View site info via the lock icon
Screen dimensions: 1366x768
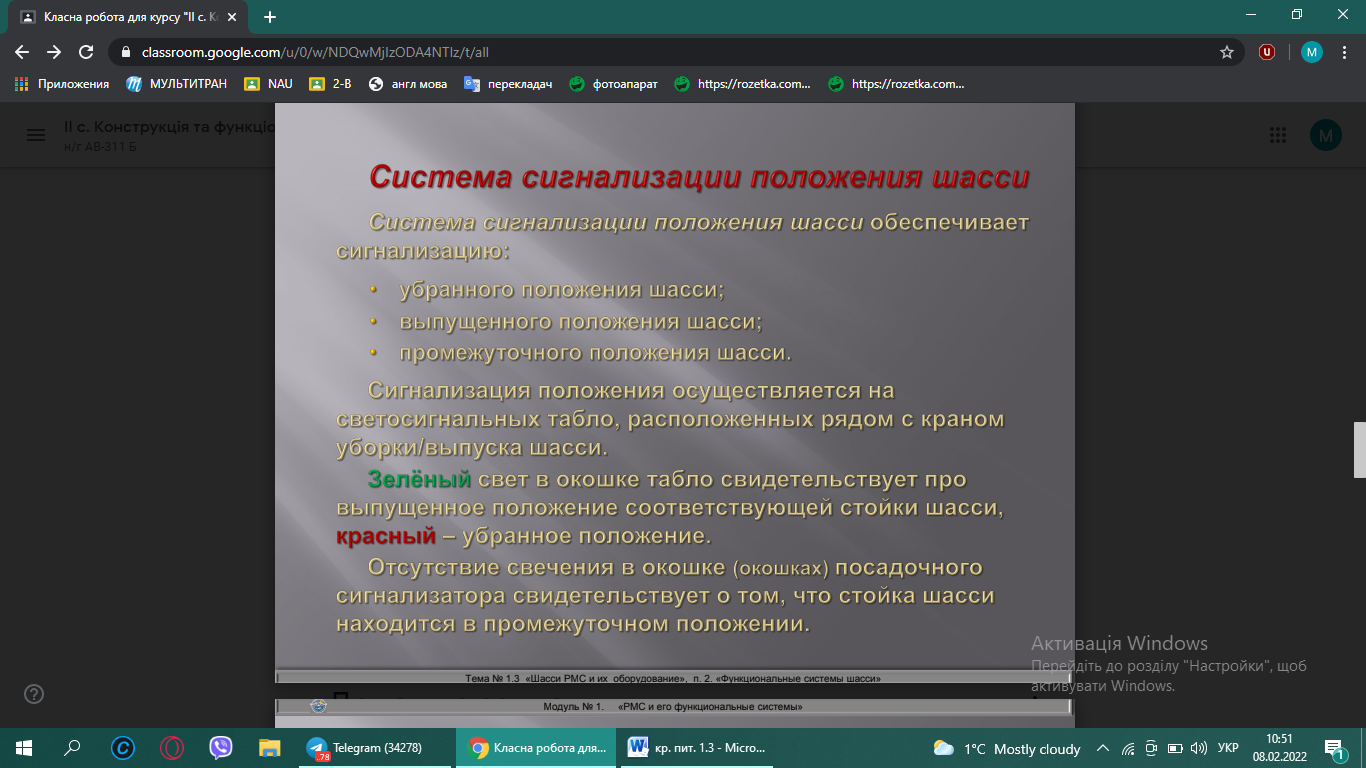tap(125, 52)
